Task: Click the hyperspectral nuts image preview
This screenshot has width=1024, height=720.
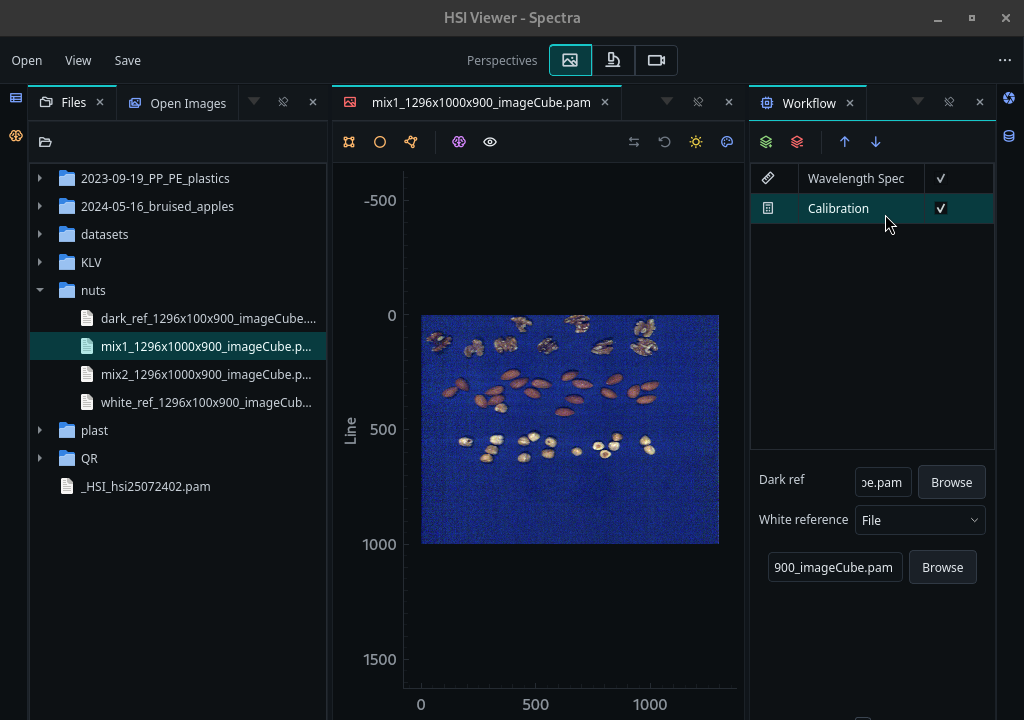Action: [x=570, y=429]
